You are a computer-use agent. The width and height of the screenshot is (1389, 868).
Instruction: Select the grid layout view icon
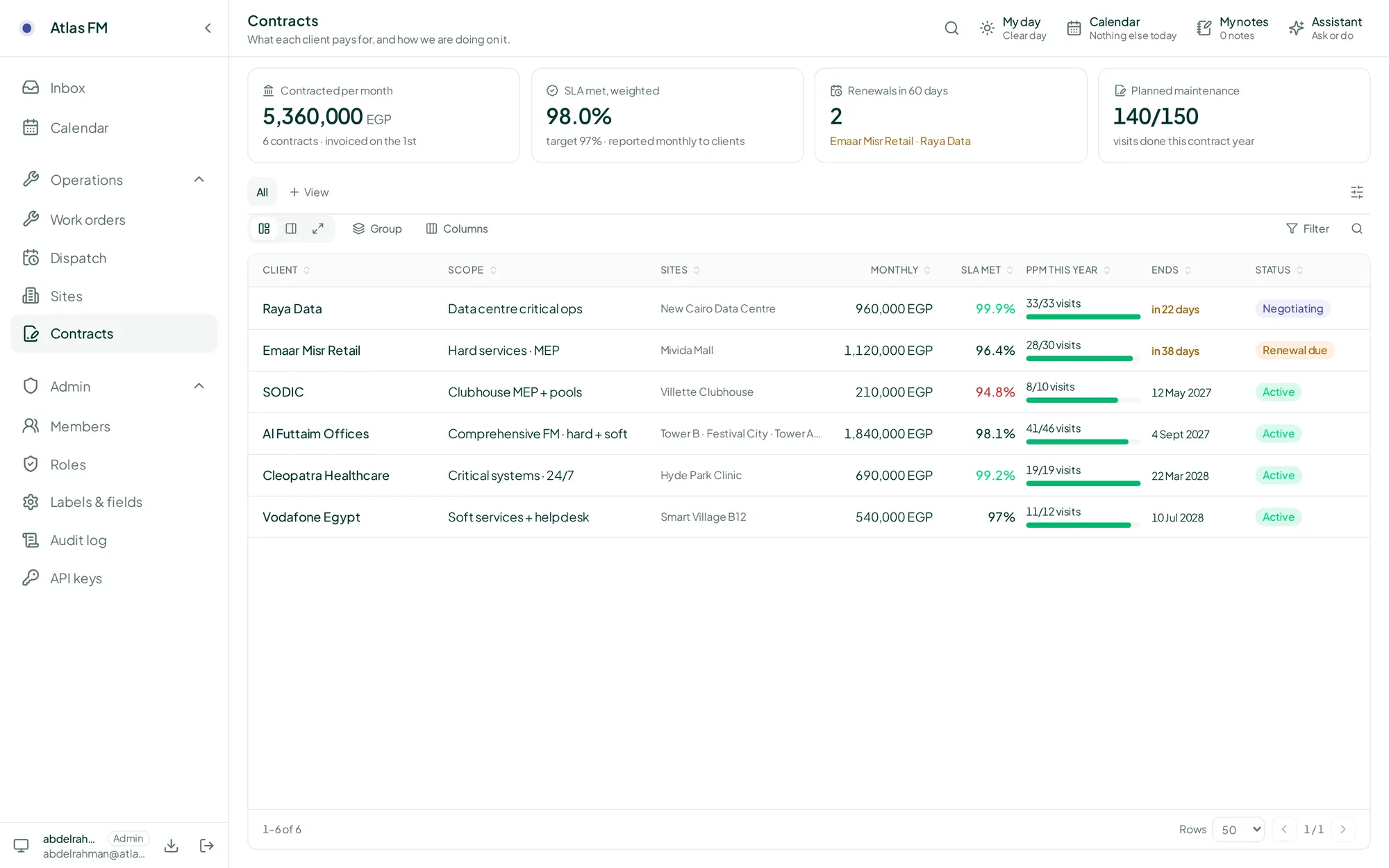[264, 228]
